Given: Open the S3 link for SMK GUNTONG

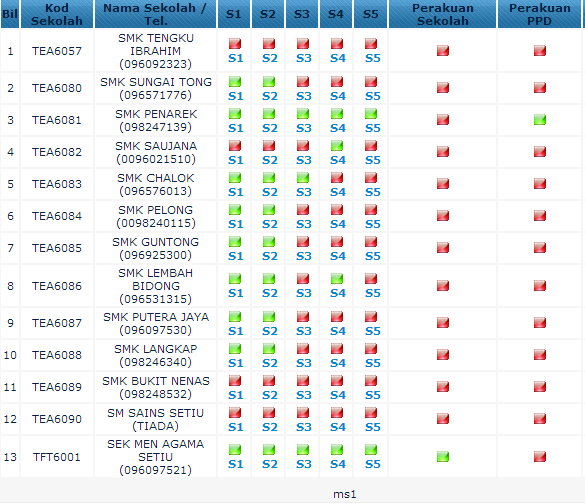Looking at the screenshot, I should pos(304,256).
